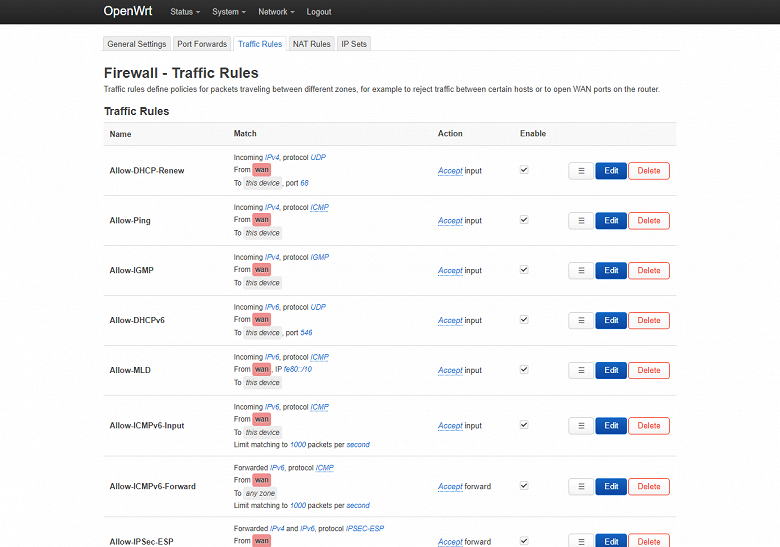Click the Logout link
Viewport: 780px width, 547px height.
pyautogui.click(x=319, y=12)
